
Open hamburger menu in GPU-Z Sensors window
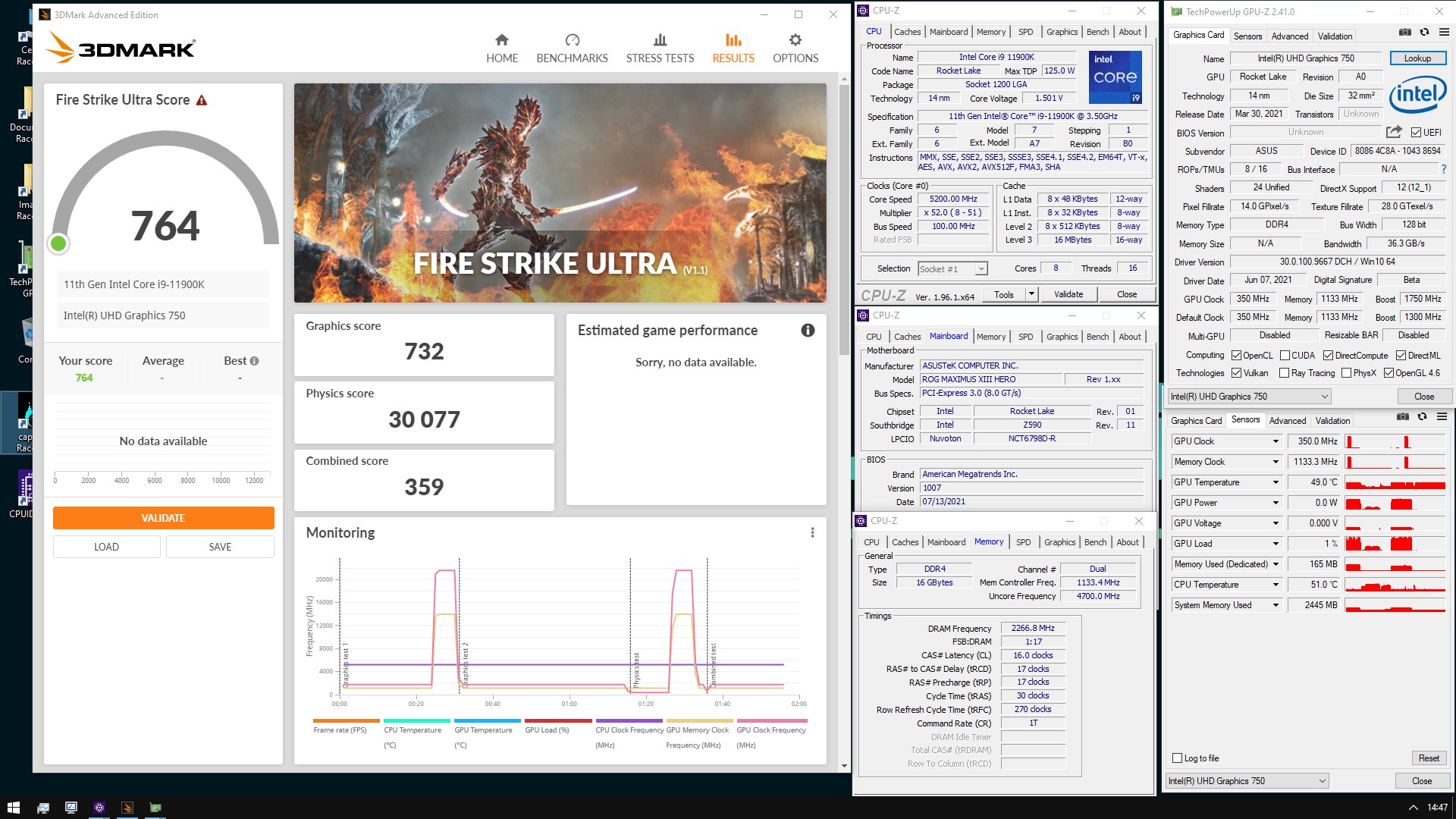[x=1442, y=417]
